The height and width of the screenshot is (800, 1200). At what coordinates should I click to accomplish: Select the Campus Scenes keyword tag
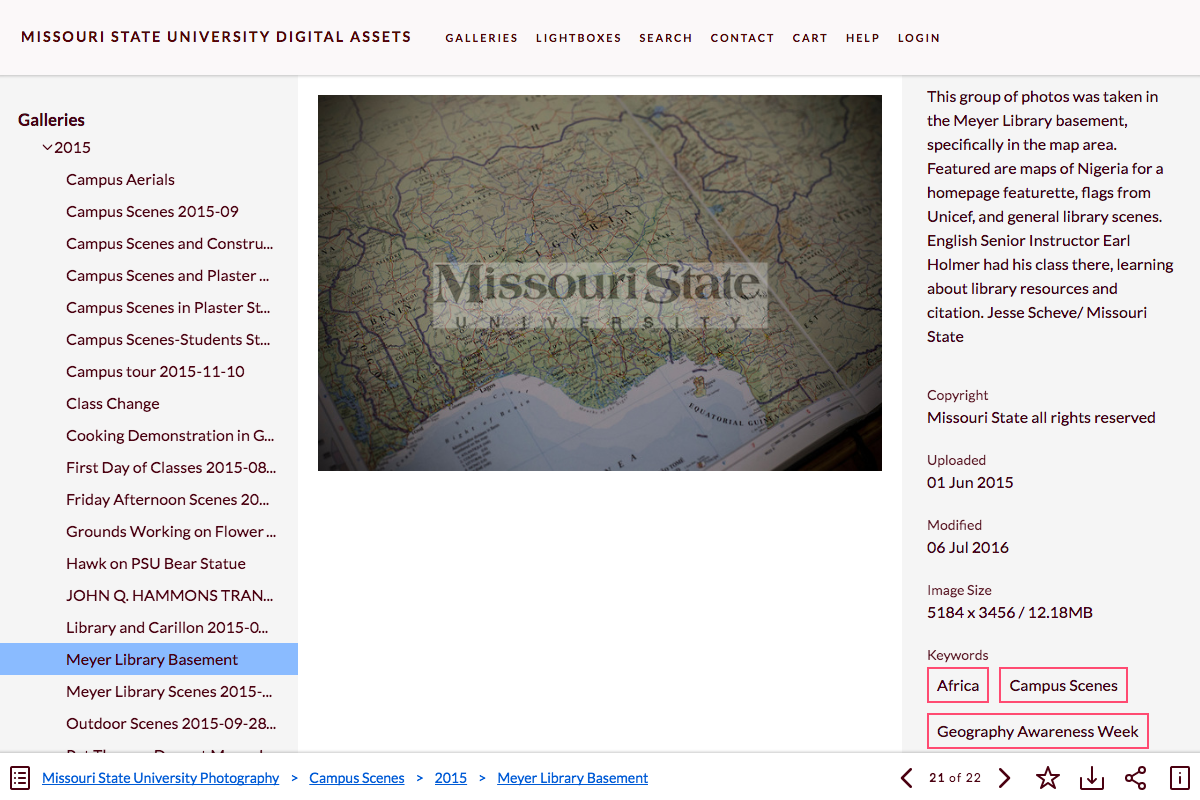(1063, 685)
